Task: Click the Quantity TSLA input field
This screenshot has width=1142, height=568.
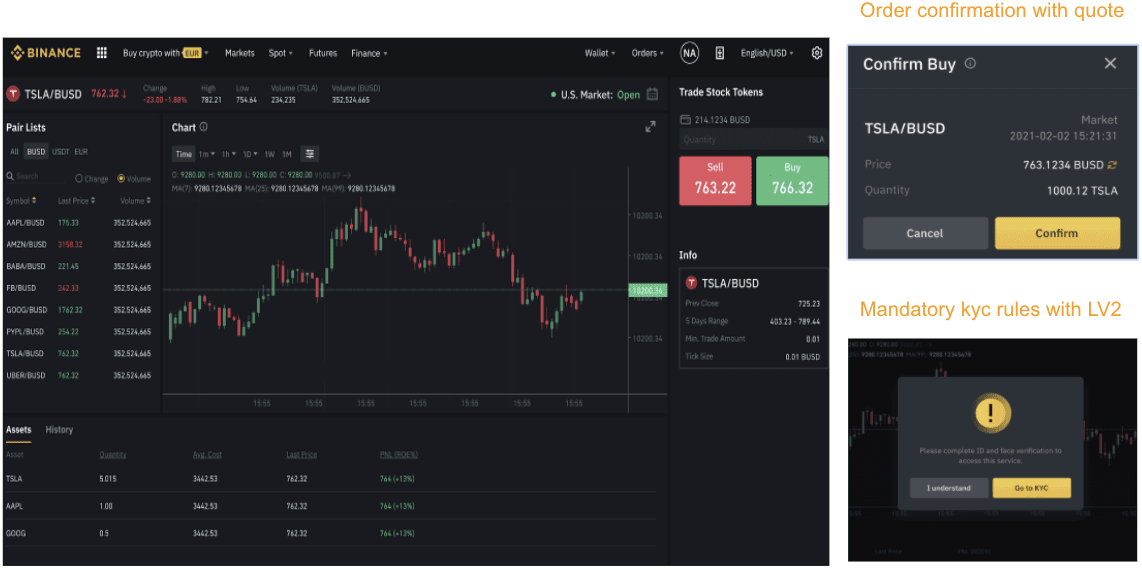Action: pyautogui.click(x=753, y=140)
